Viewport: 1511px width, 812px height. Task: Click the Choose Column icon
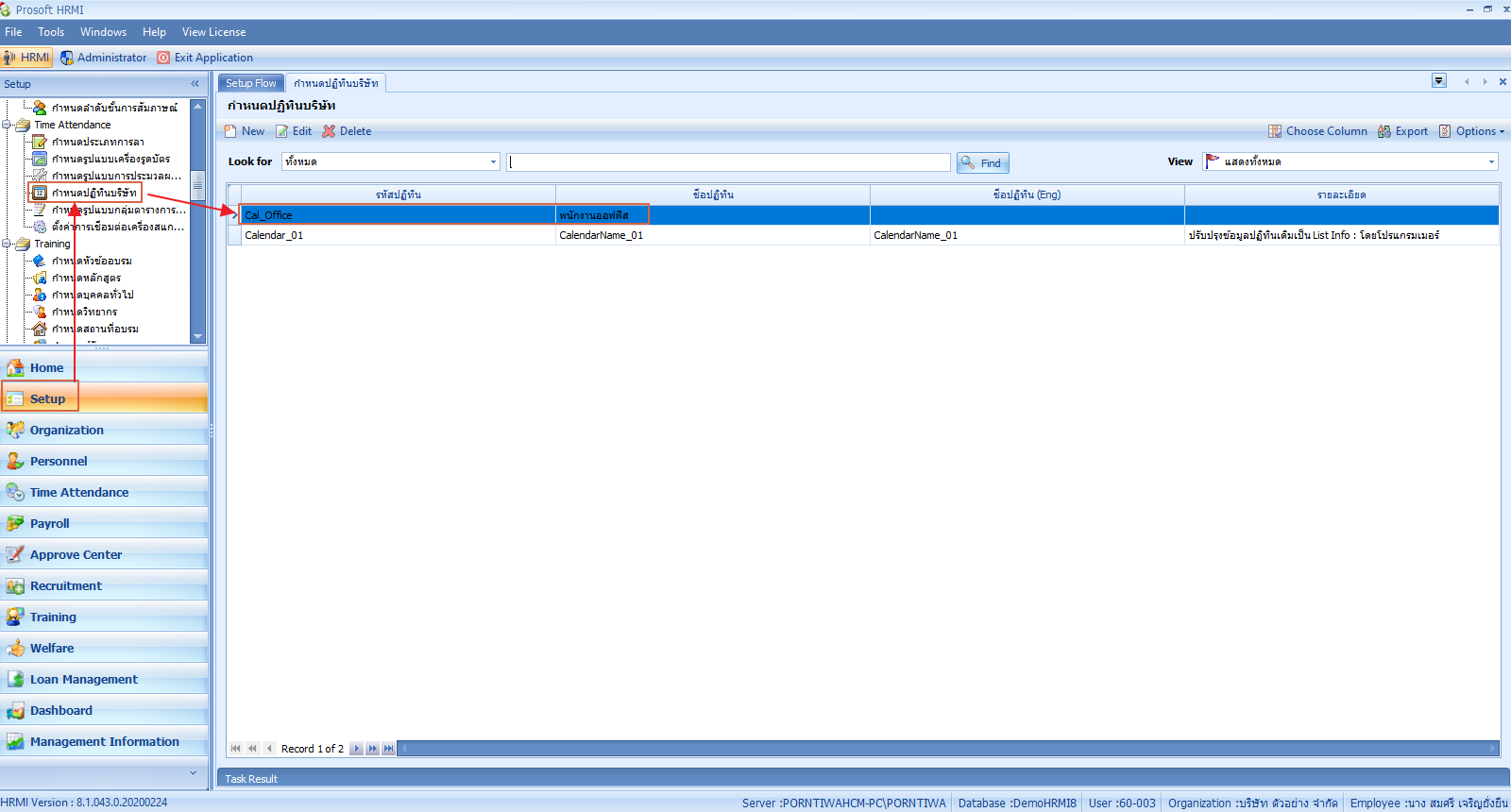point(1275,131)
